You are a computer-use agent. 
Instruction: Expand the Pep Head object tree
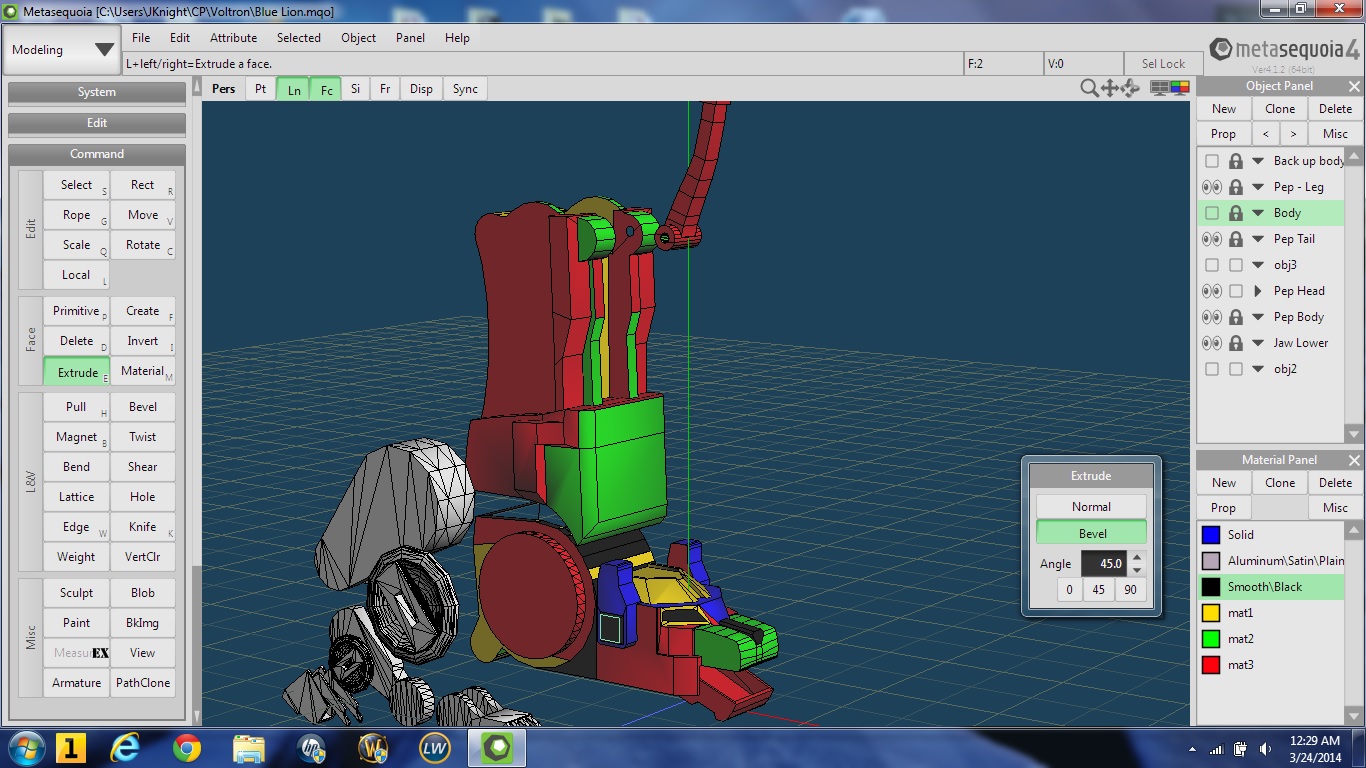coord(1258,291)
